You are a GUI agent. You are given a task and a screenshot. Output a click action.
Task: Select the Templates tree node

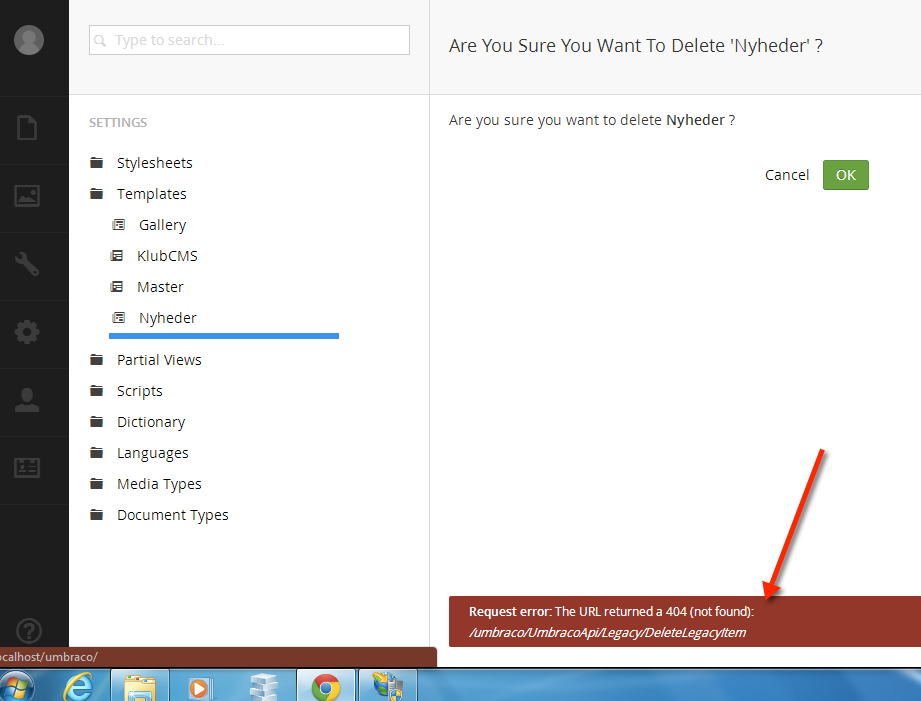point(152,194)
